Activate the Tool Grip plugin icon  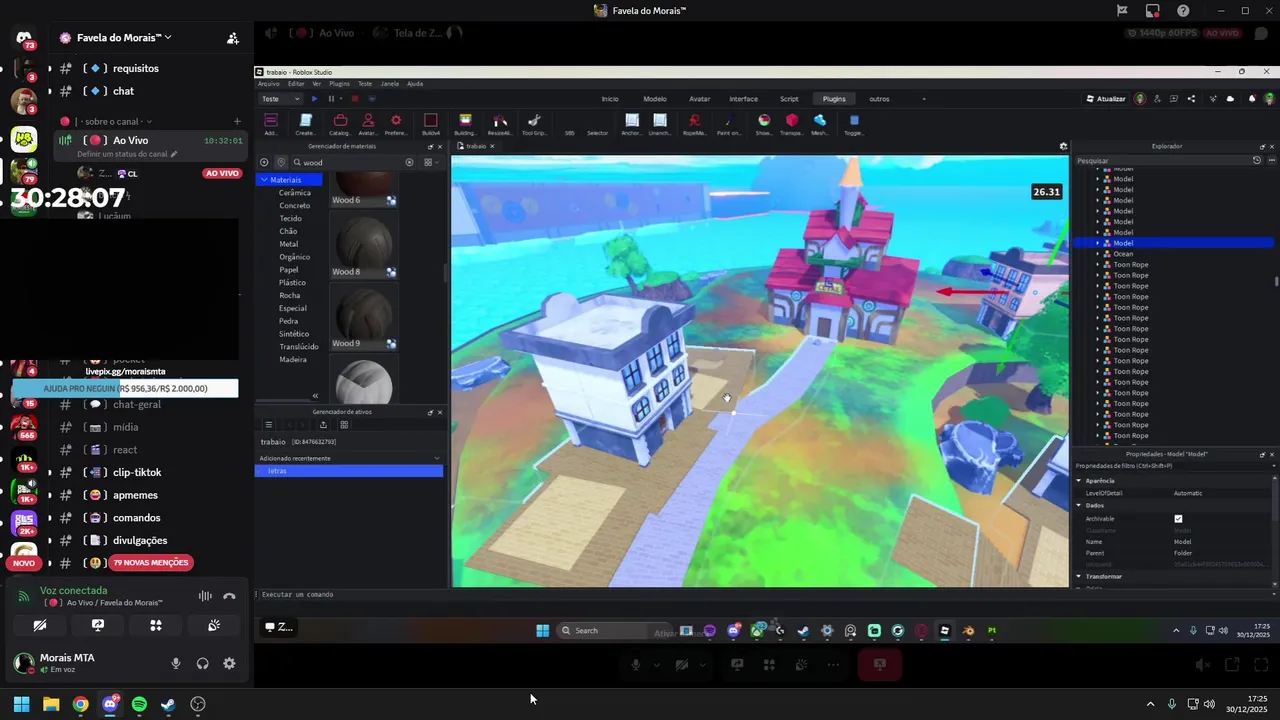coord(534,121)
